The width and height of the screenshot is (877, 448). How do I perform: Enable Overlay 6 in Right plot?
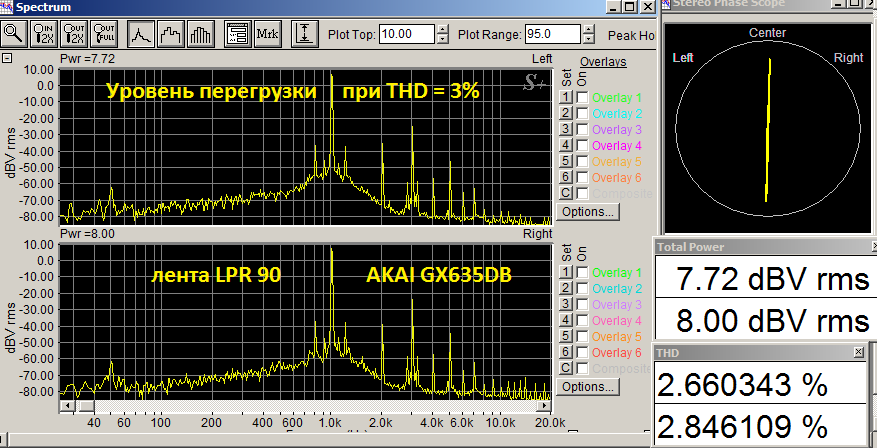[x=583, y=352]
